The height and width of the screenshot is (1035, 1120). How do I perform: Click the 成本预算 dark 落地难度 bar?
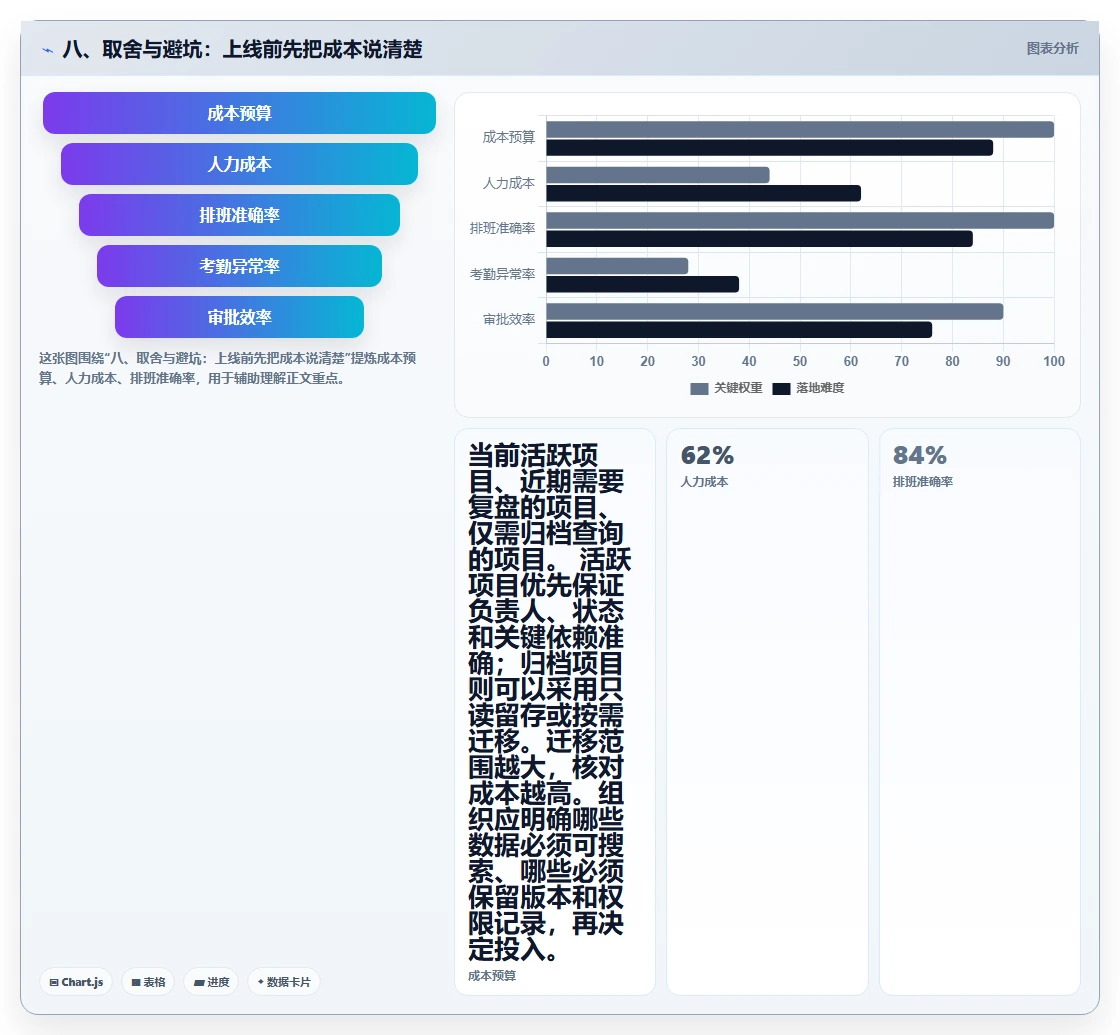769,148
